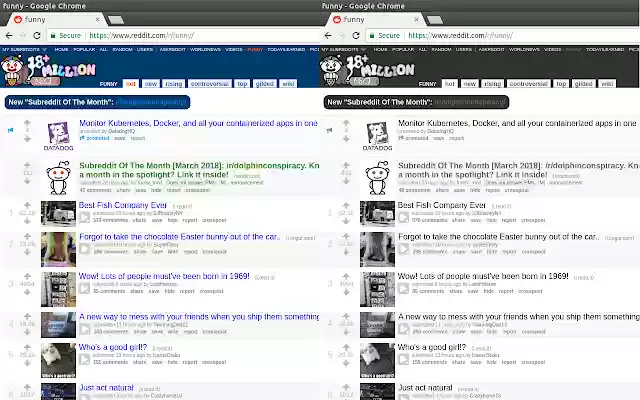Open the Datadog thumbnail in left window

click(x=58, y=136)
